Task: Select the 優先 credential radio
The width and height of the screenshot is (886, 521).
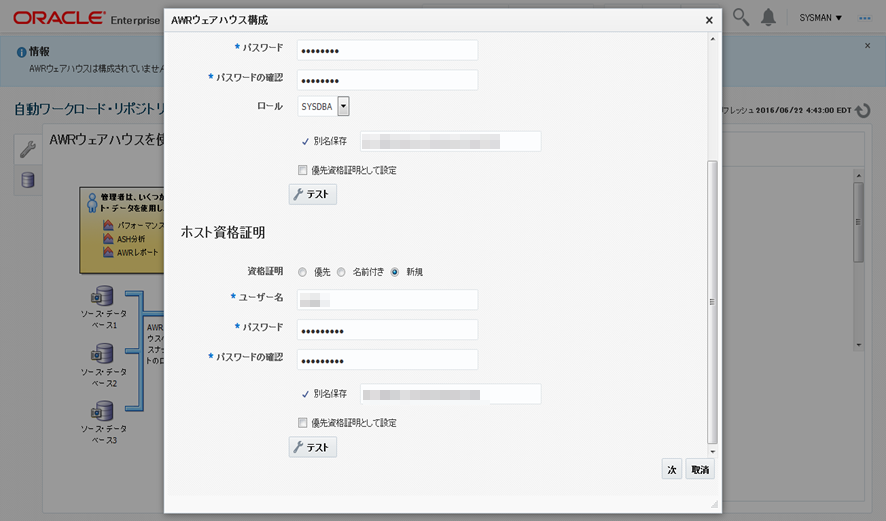Action: (x=302, y=272)
